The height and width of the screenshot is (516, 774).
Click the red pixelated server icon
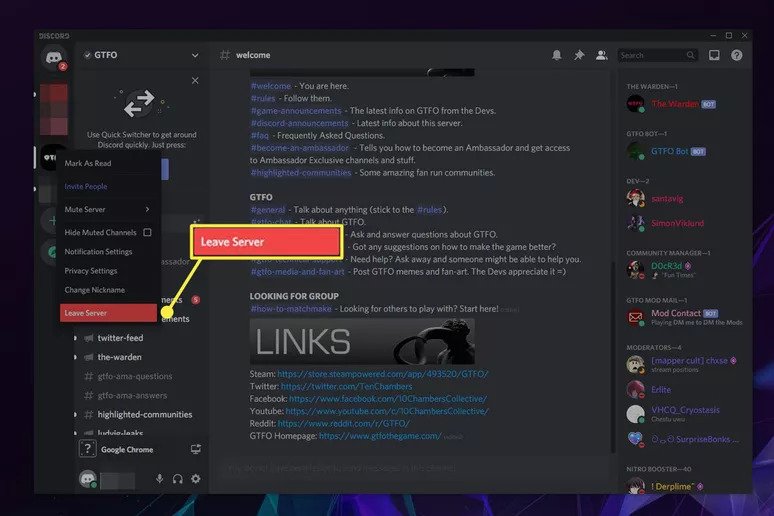point(54,109)
